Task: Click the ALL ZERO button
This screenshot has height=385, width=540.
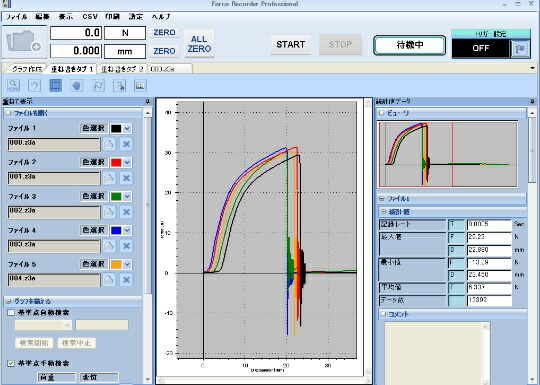Action: 199,44
